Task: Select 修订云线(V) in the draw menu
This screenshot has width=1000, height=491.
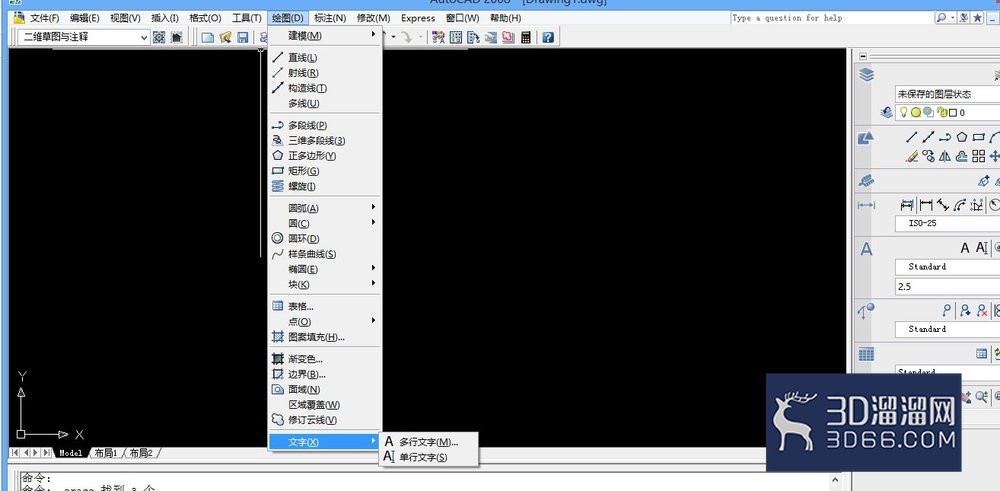Action: (325, 420)
